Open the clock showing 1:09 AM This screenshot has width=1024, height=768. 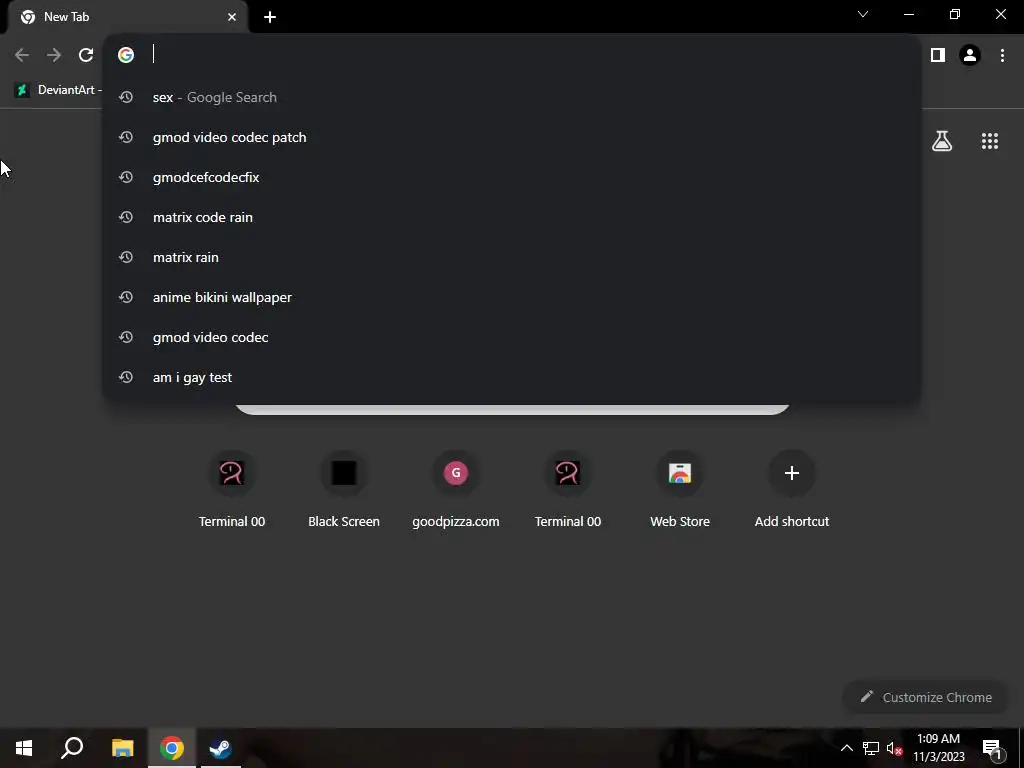(938, 748)
